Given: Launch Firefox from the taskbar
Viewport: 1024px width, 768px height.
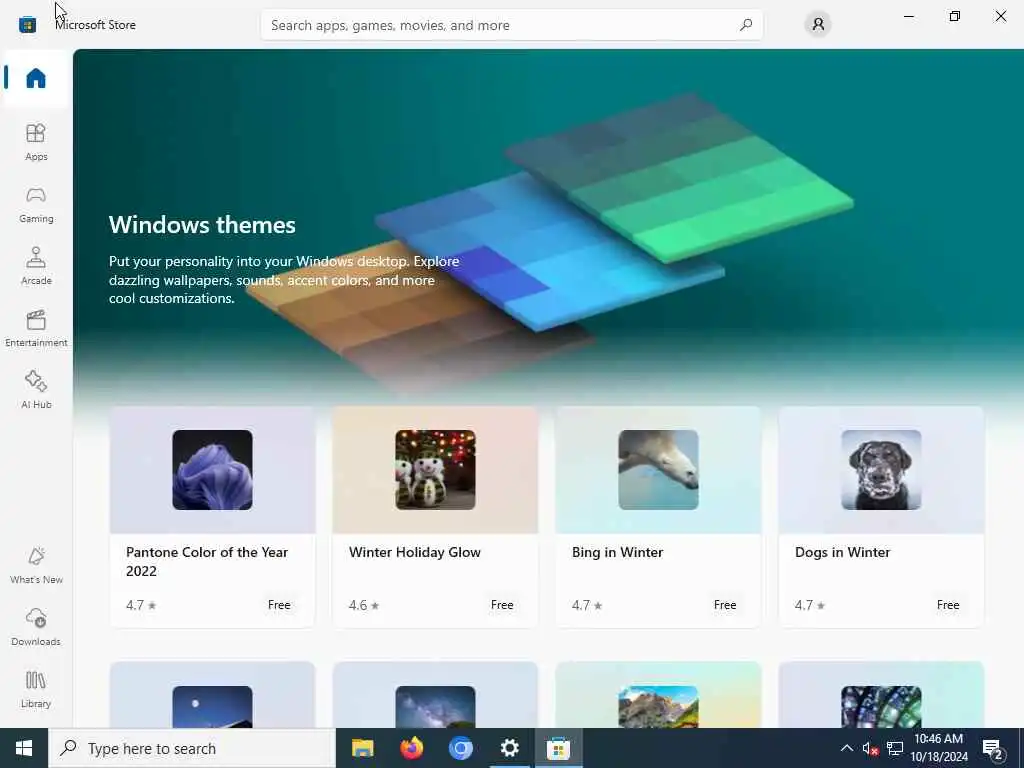Looking at the screenshot, I should pos(411,748).
